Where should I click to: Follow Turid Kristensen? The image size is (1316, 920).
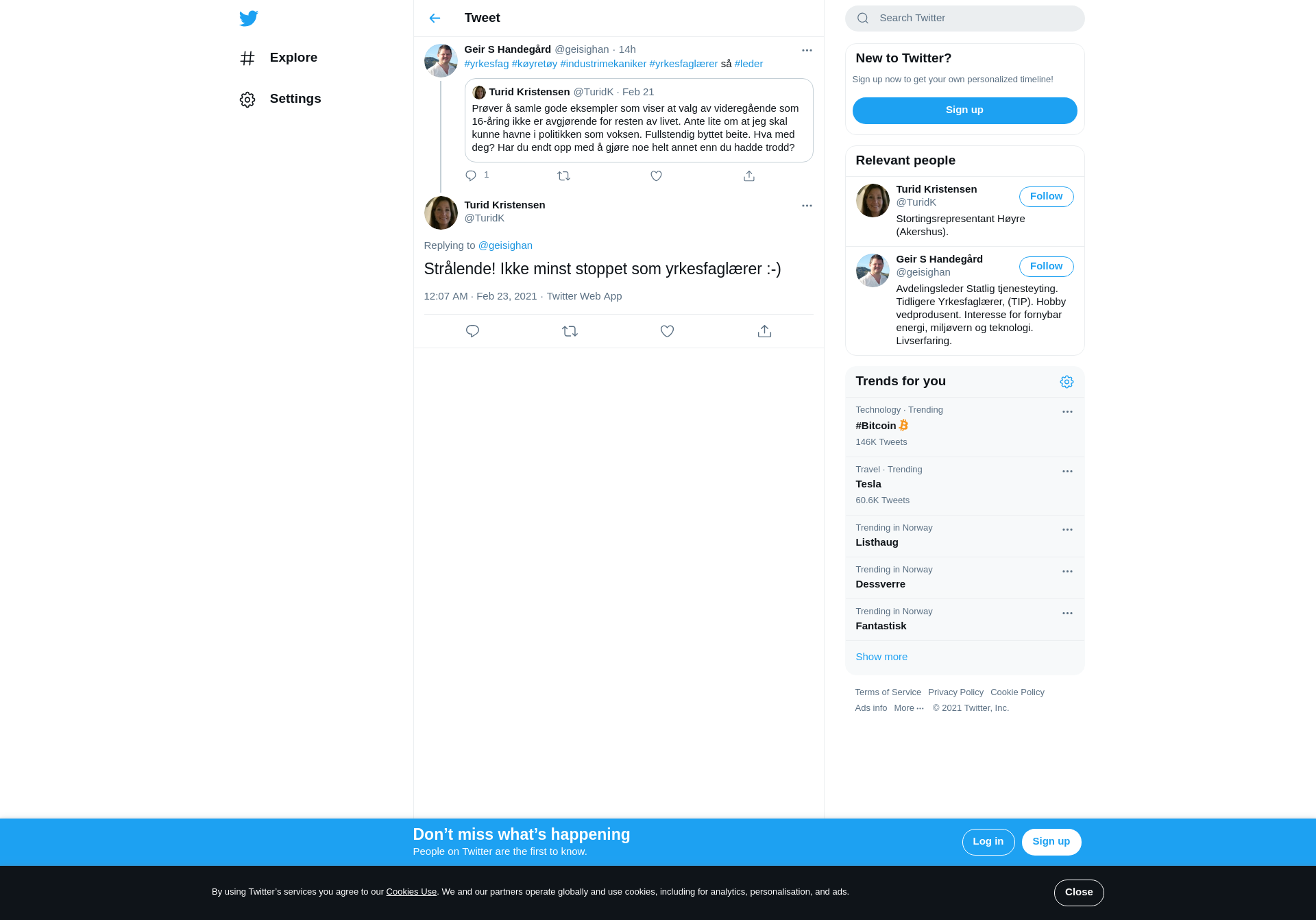coord(1046,197)
